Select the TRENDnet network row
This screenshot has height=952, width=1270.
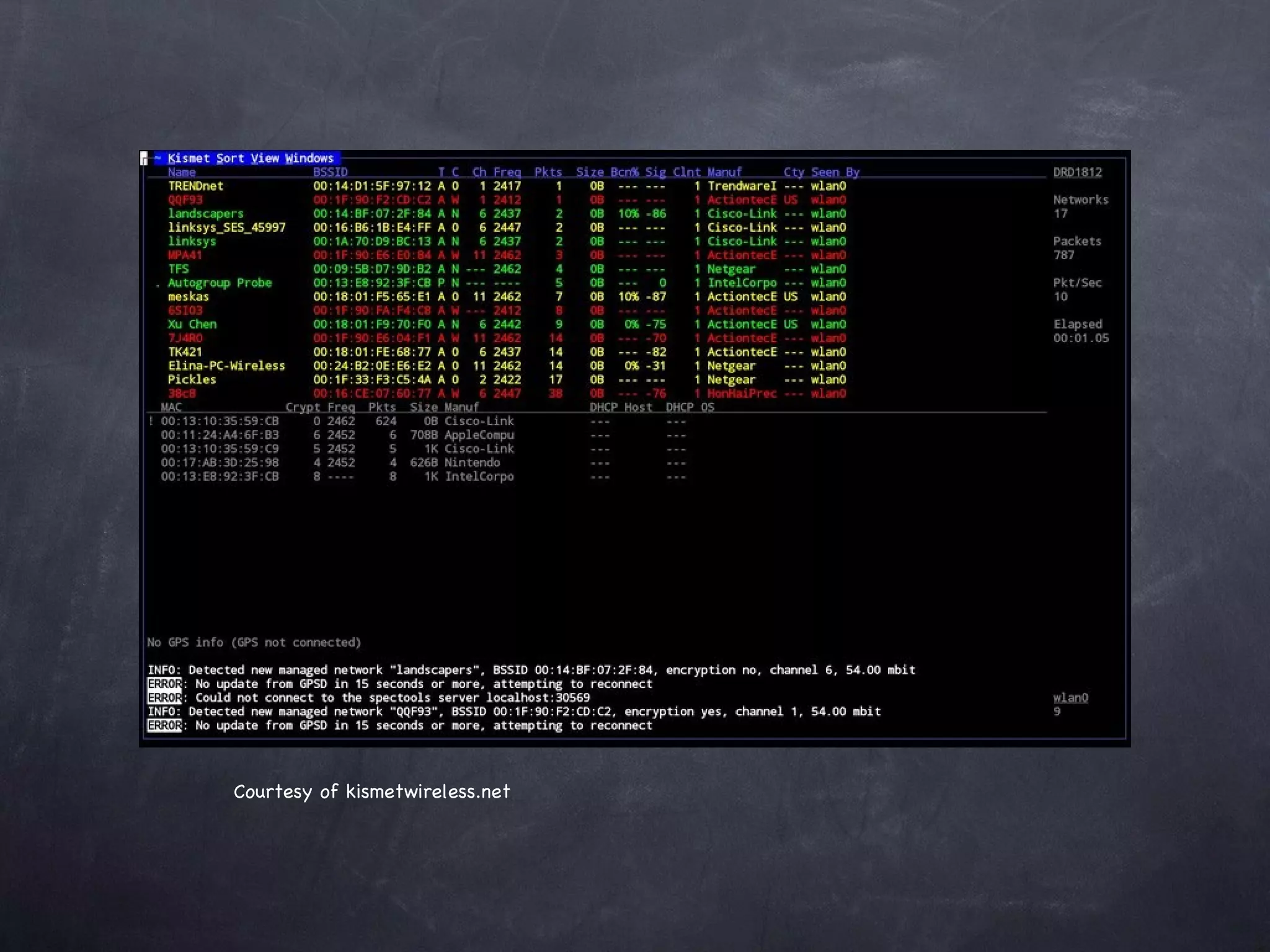195,186
